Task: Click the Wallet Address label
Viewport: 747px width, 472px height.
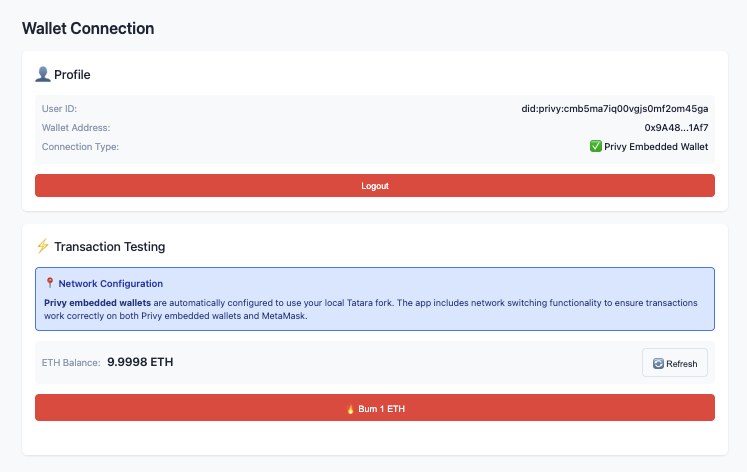Action: click(76, 127)
